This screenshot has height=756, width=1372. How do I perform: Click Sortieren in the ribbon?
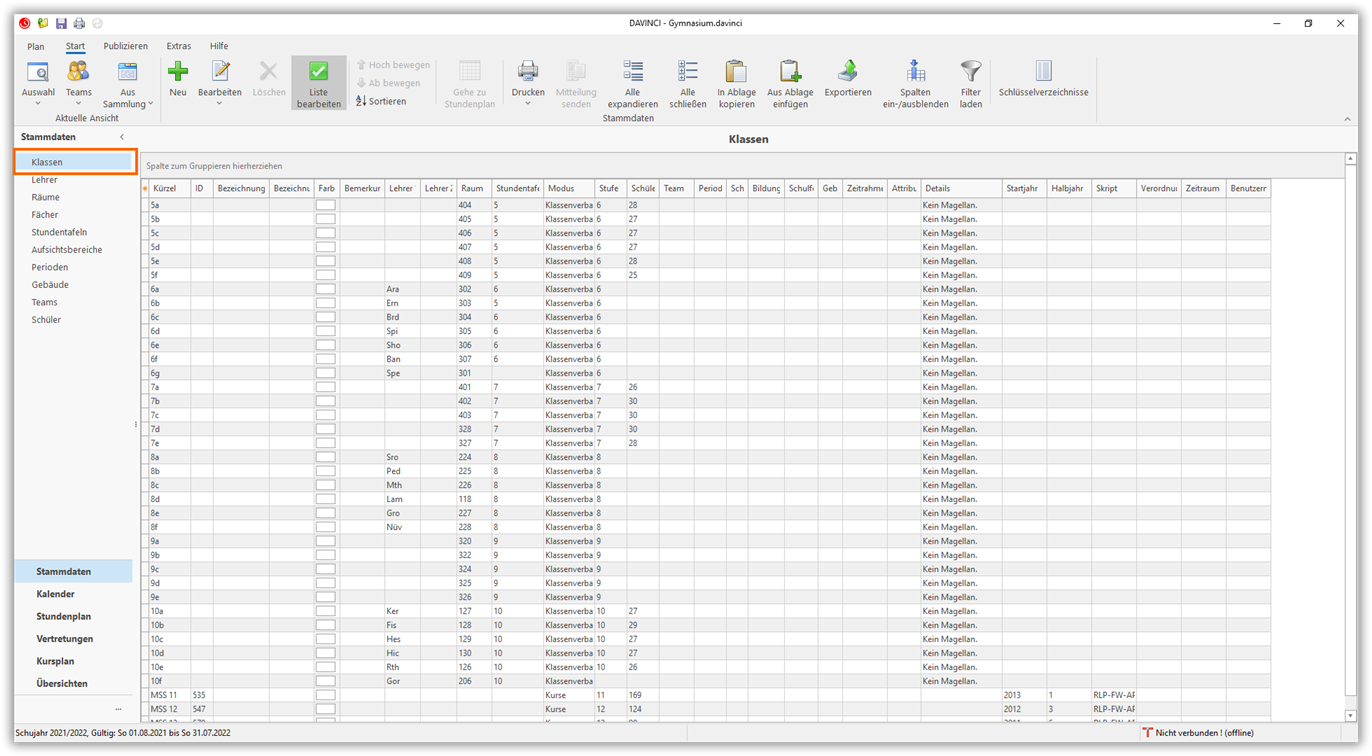coord(381,101)
